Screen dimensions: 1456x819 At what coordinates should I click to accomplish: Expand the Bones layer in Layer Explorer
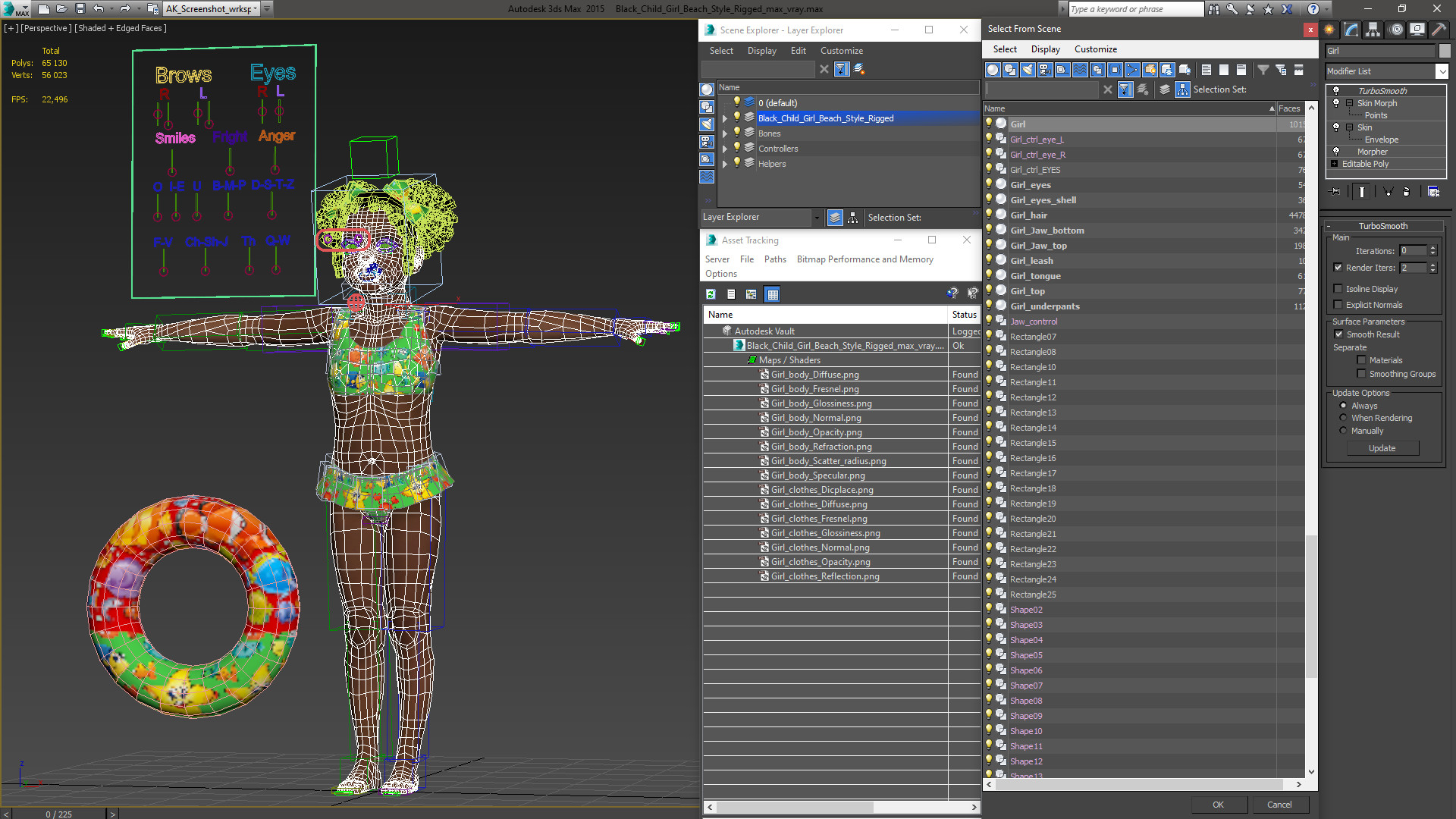point(723,133)
